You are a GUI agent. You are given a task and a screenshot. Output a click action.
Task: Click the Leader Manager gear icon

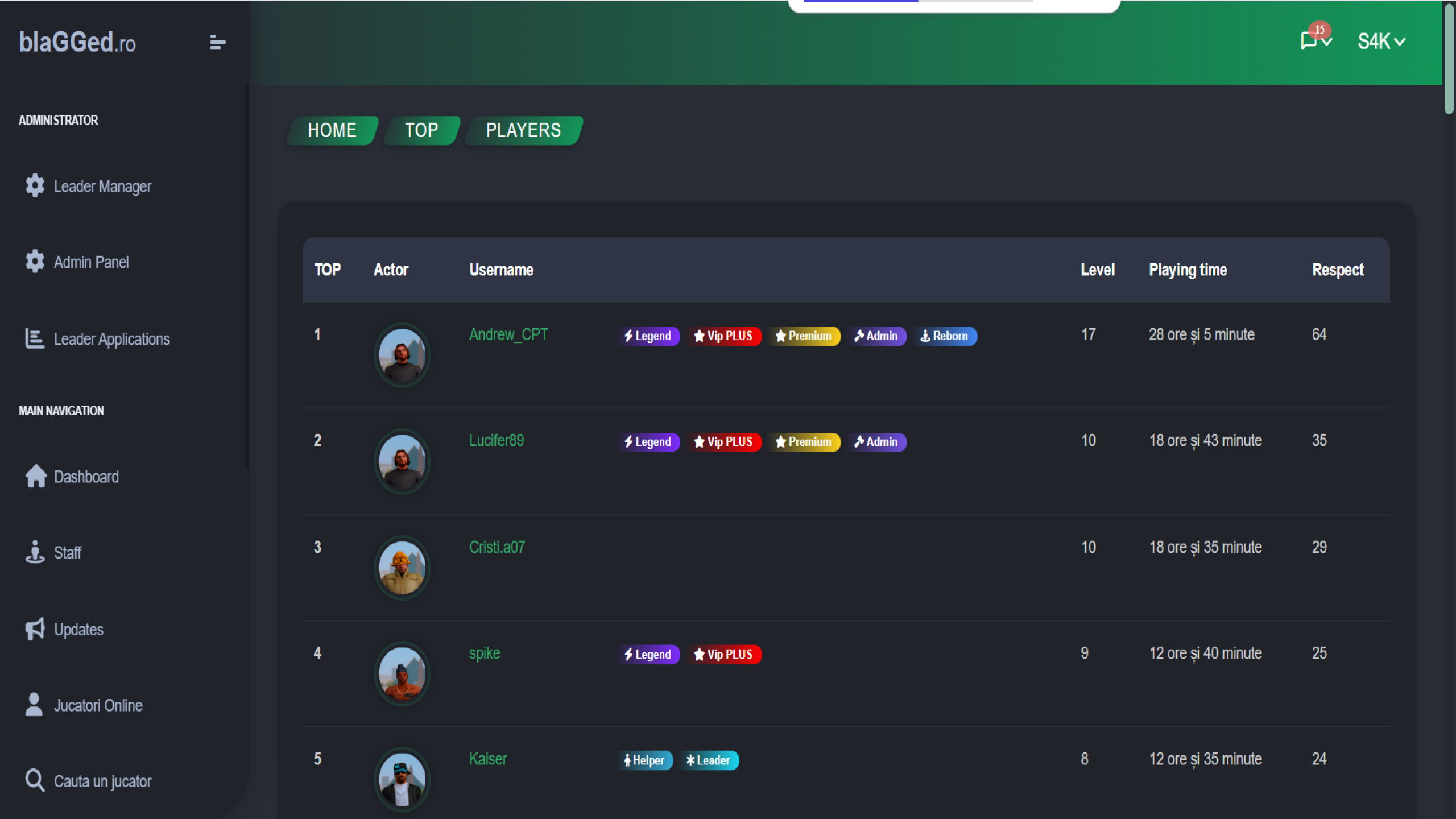click(35, 185)
